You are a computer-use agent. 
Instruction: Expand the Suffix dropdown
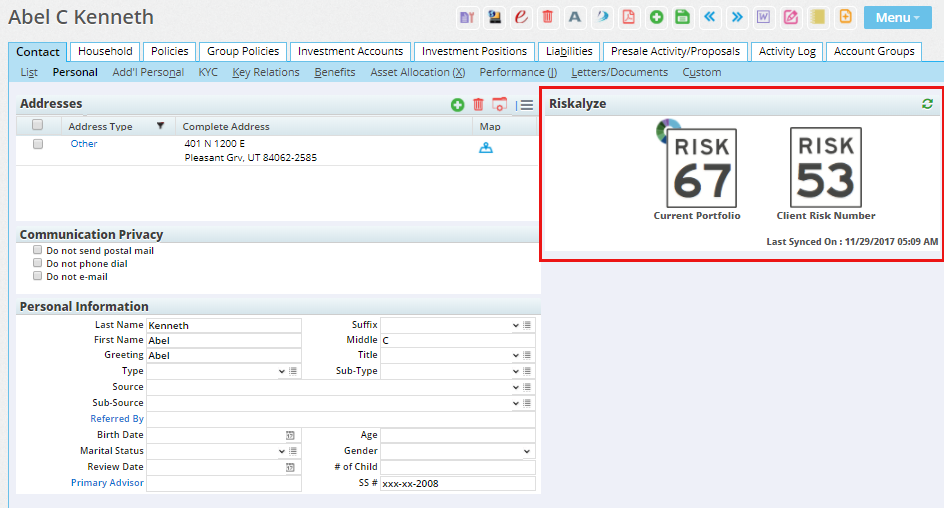515,325
